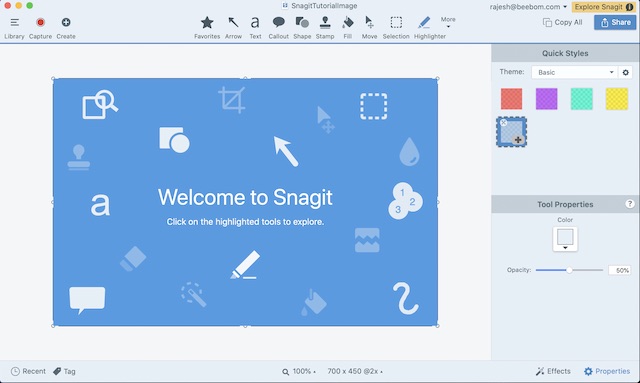Select the Shape tool

[302, 27]
